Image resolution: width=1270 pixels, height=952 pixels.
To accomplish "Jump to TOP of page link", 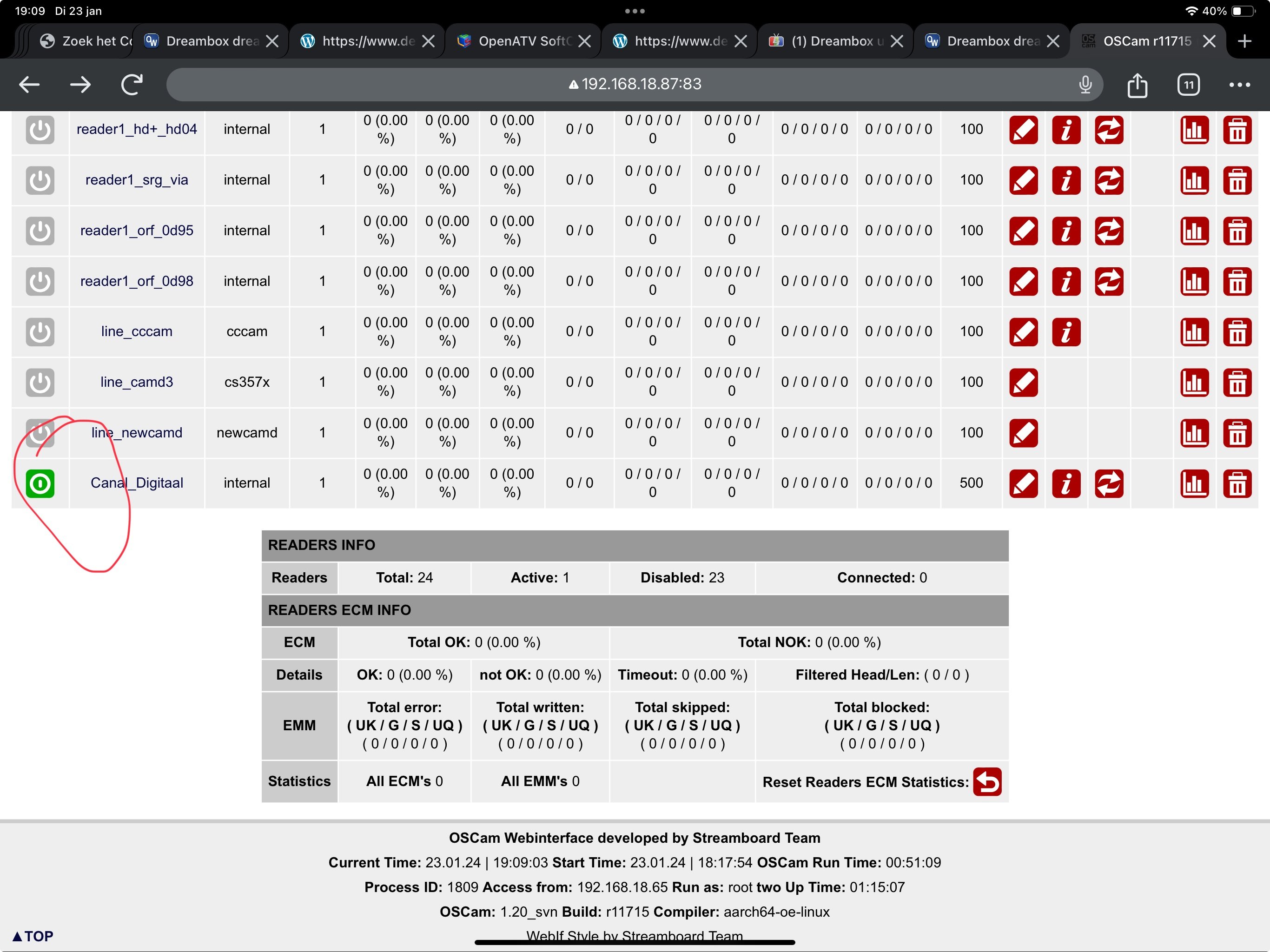I will point(33,936).
